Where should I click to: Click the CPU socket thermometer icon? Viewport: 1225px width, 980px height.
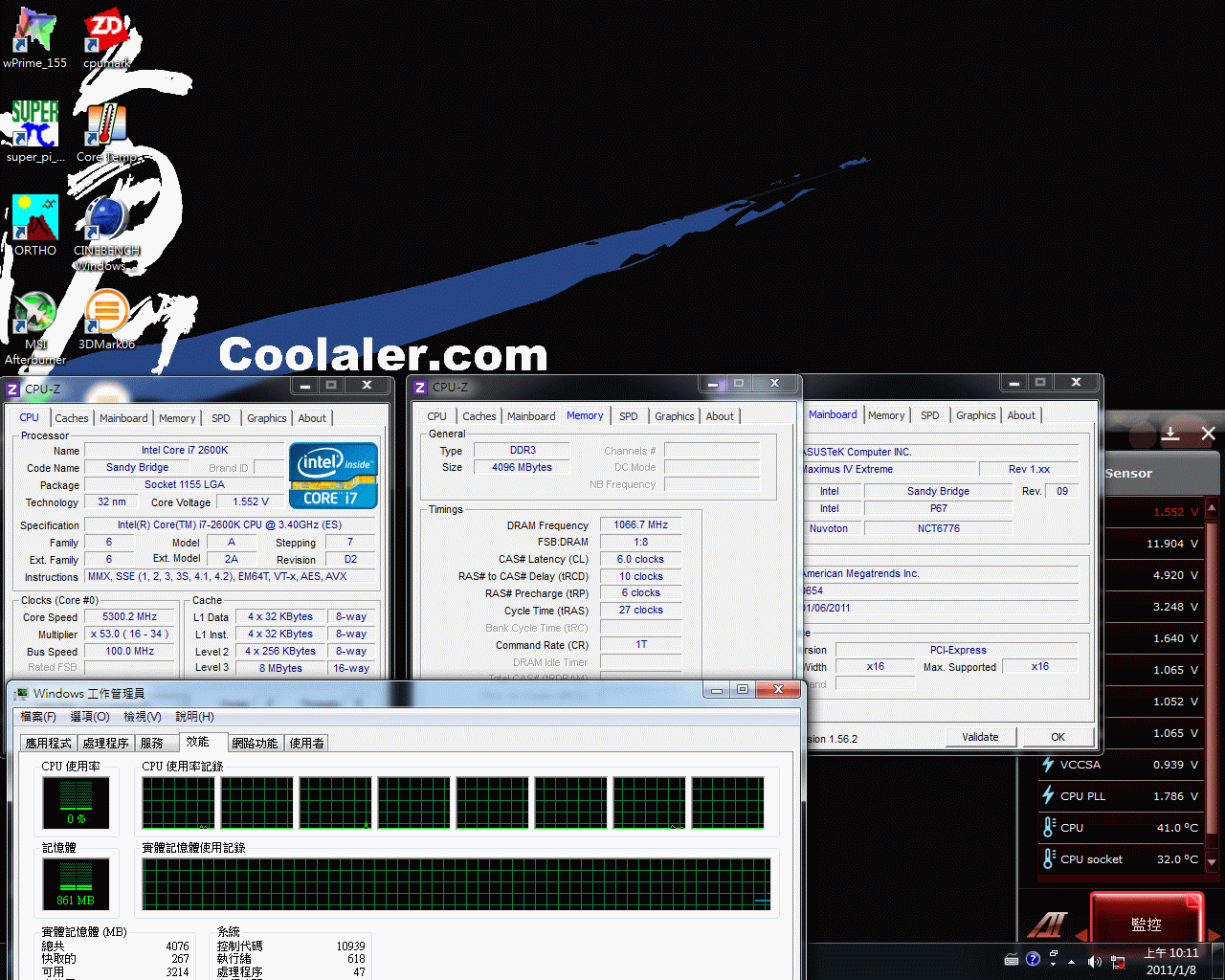tap(1048, 859)
